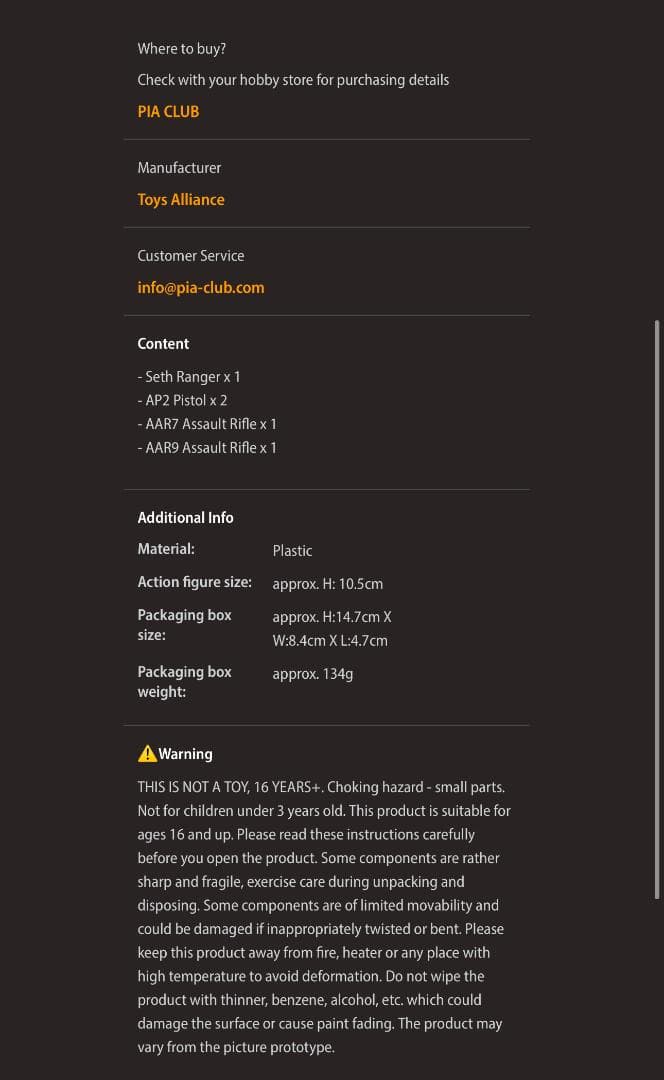Image resolution: width=664 pixels, height=1080 pixels.
Task: Click the Additional Info heading
Action: [185, 518]
